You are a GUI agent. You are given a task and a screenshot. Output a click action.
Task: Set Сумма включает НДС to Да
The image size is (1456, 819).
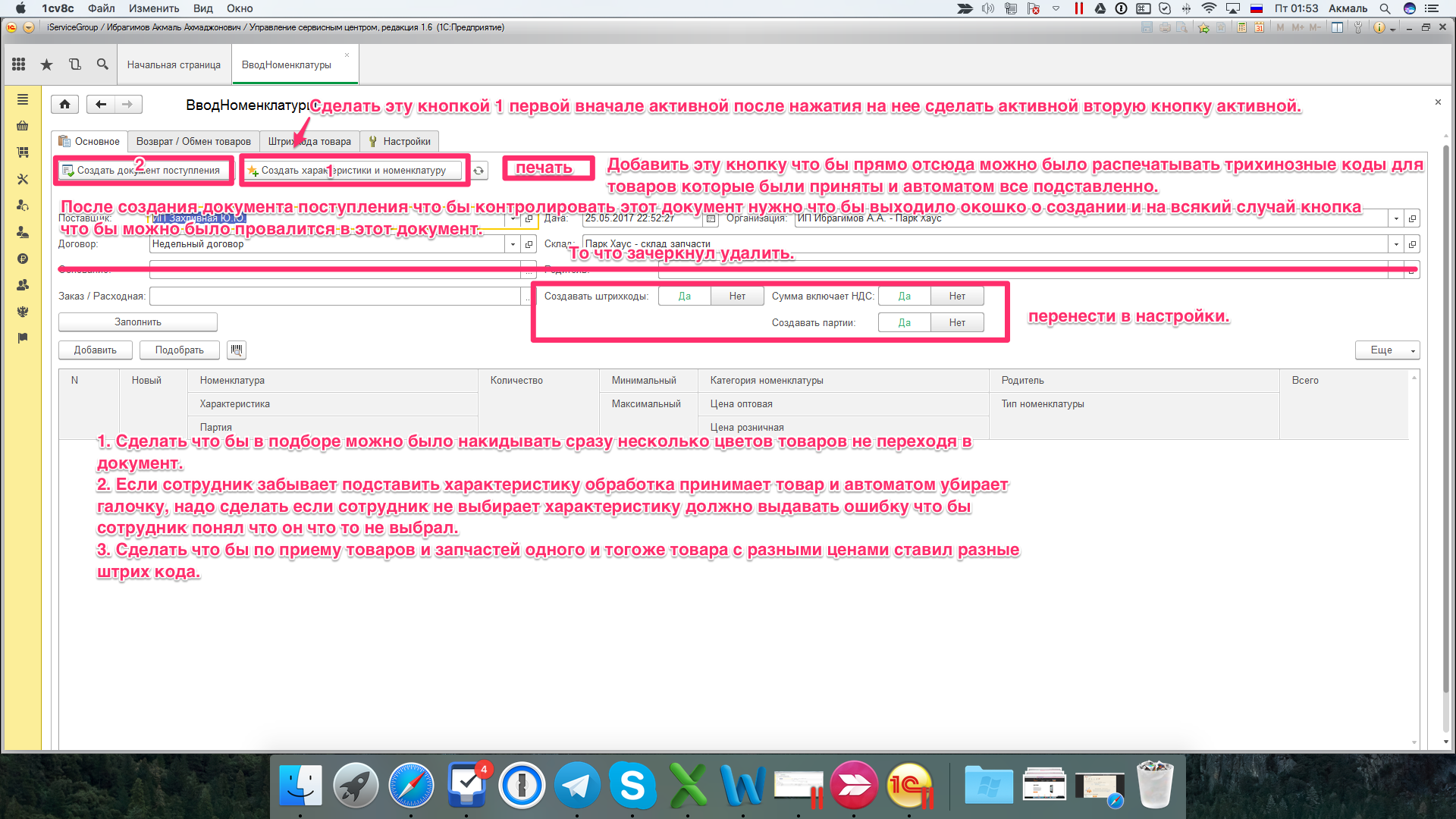click(904, 297)
